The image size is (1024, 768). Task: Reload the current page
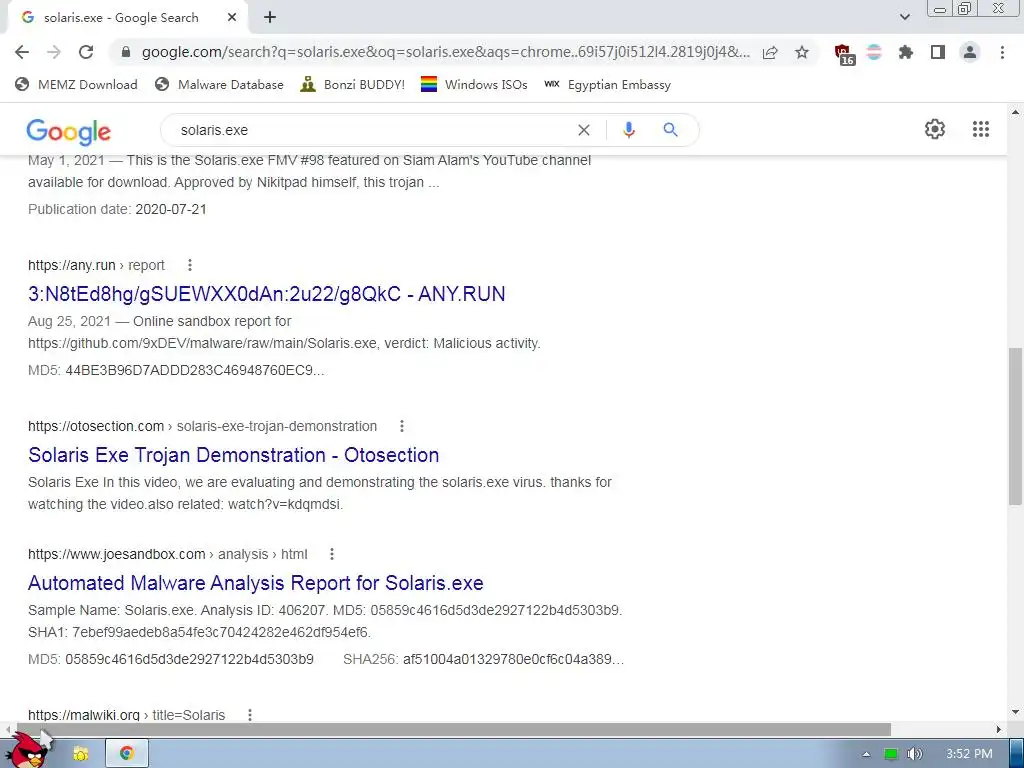86,52
